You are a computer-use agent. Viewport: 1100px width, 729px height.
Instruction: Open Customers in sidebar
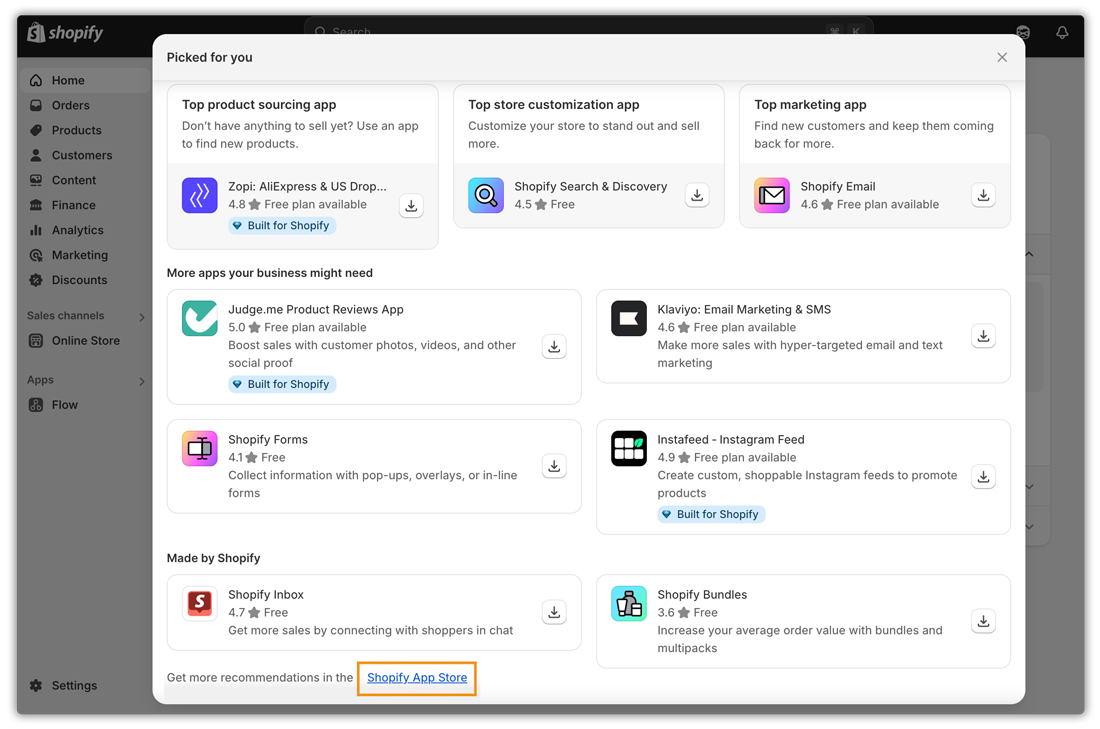[x=84, y=155]
